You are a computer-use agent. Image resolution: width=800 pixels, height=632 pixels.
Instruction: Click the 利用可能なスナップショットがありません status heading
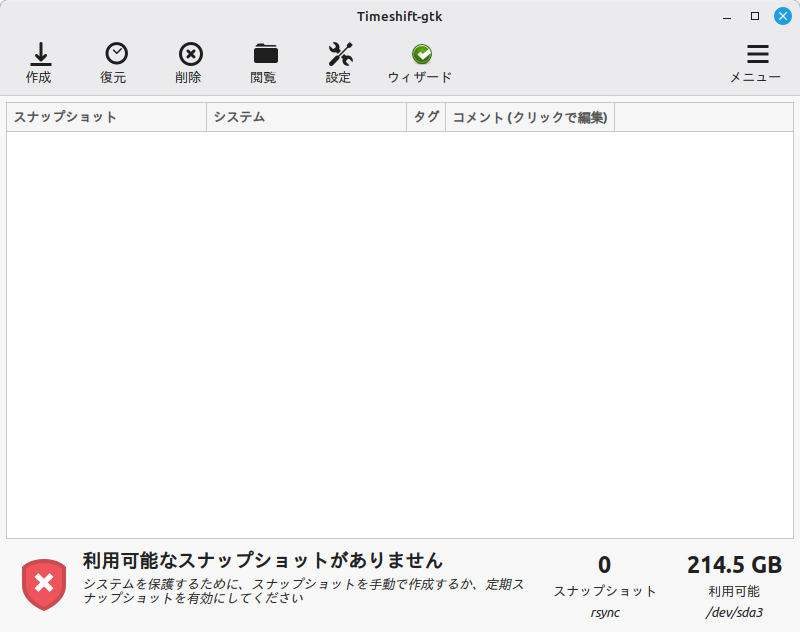click(262, 560)
